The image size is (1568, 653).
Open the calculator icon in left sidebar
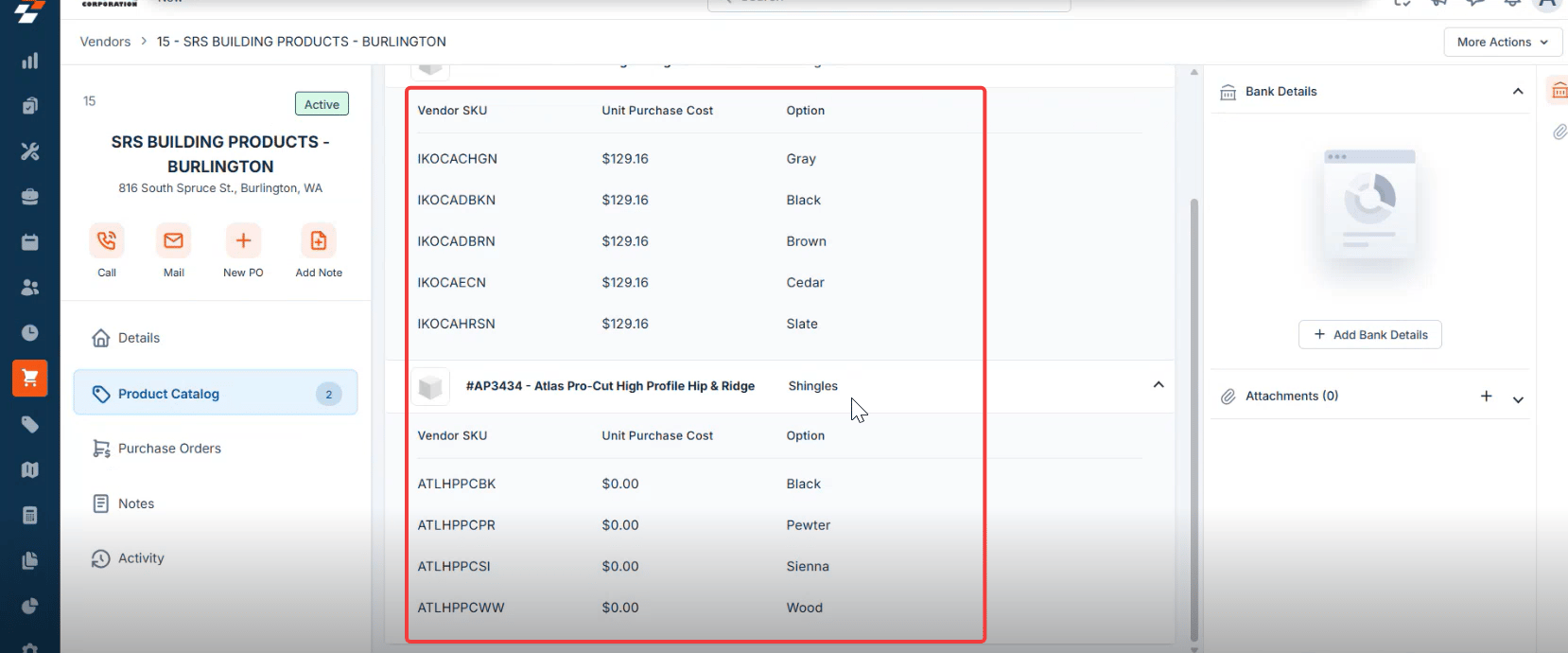[30, 516]
